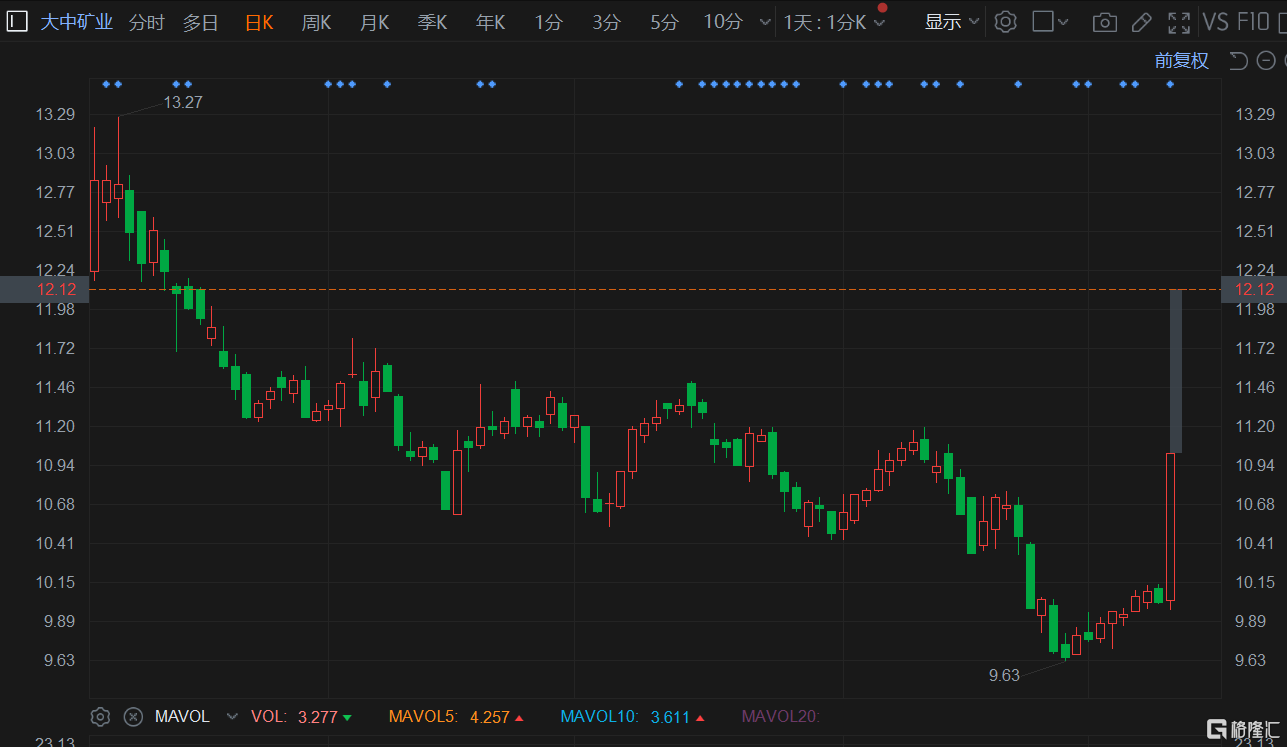This screenshot has height=747, width=1287.
Task: Click the 12.12 current price tag on right axis
Action: point(1254,290)
